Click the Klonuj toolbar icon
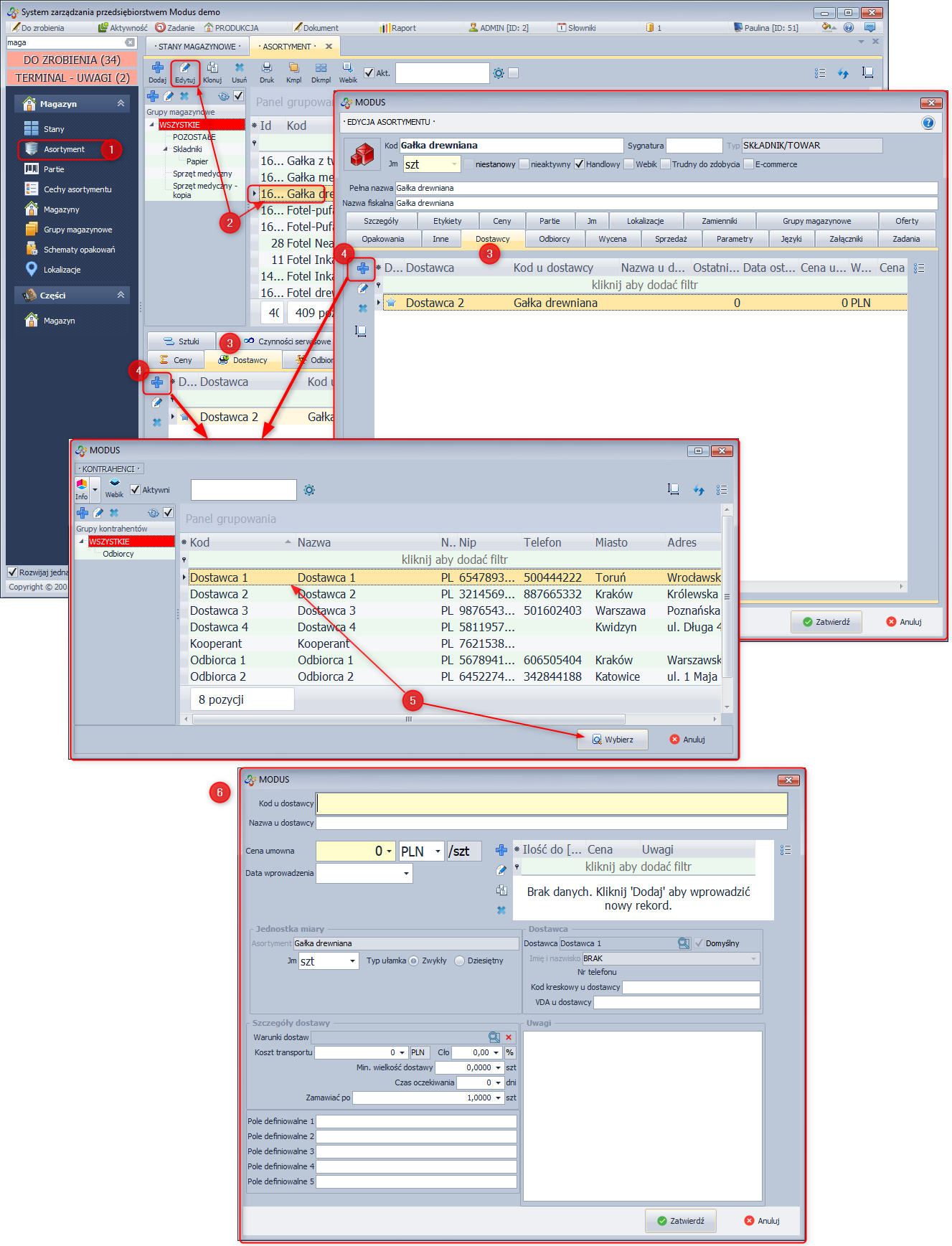952x1246 pixels. [x=212, y=72]
